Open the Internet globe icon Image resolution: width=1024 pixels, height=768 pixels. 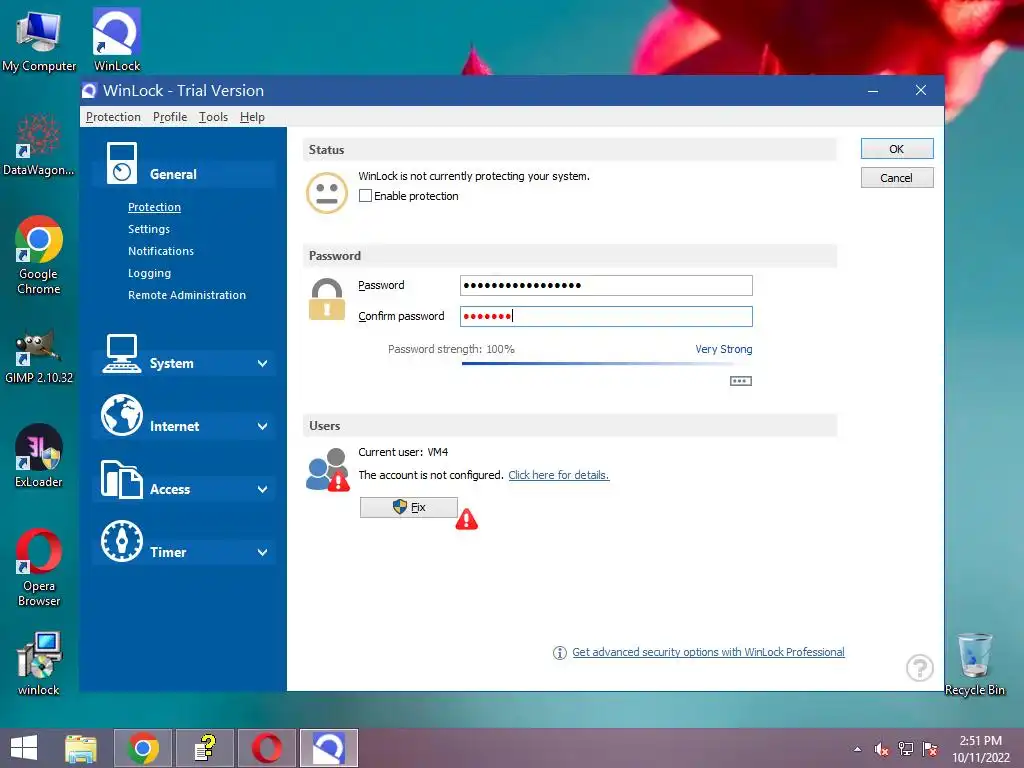coord(121,415)
